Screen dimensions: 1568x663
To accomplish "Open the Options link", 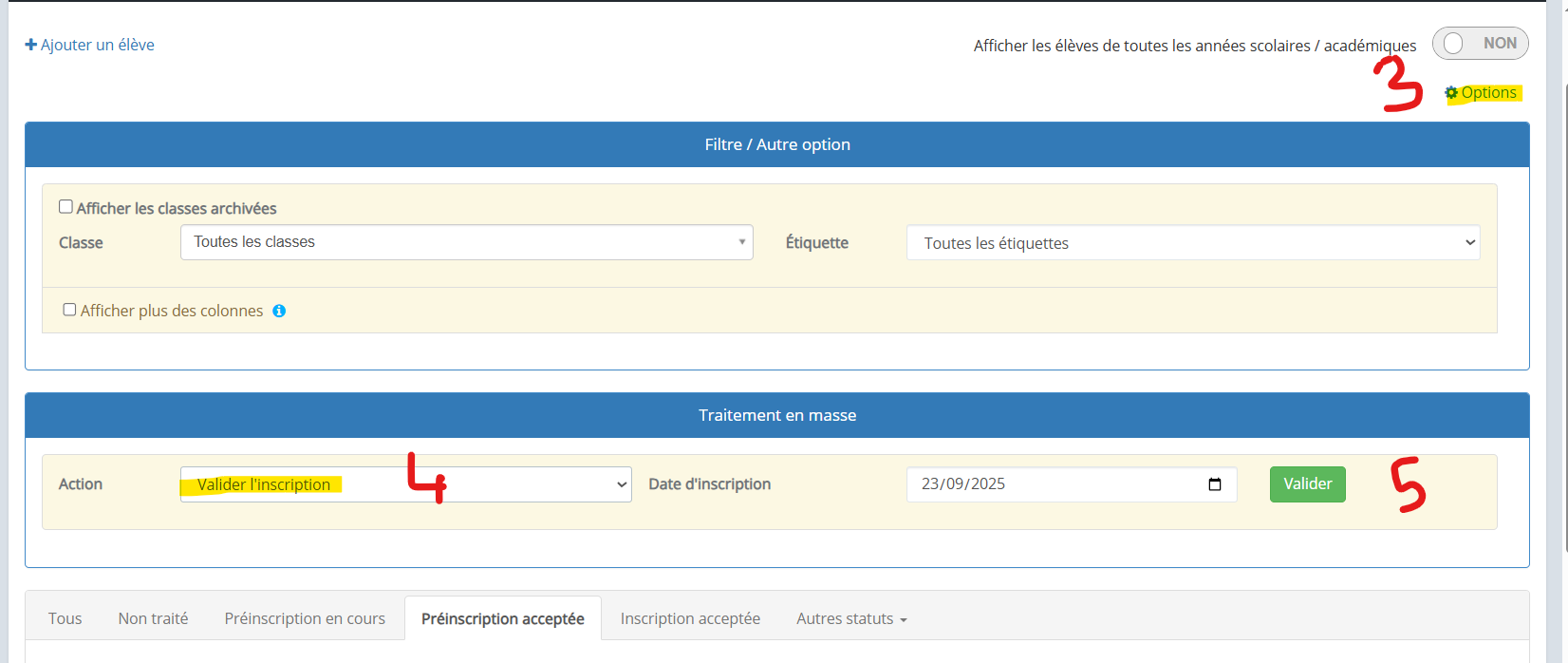I will [1488, 93].
